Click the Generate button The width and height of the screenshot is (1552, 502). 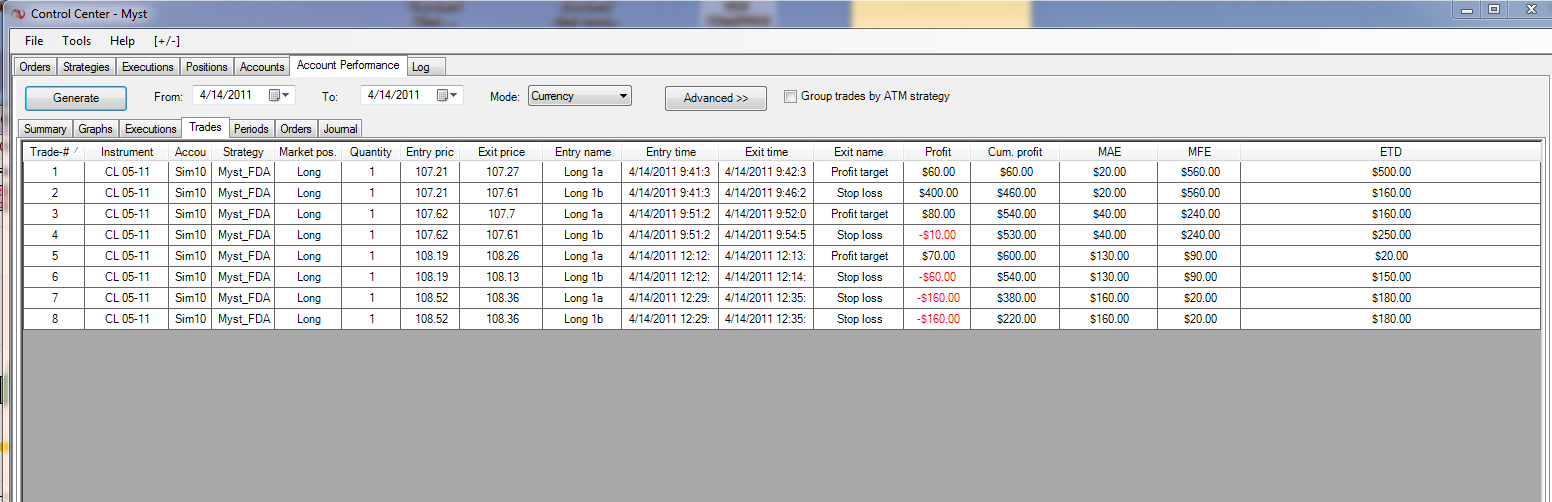76,98
